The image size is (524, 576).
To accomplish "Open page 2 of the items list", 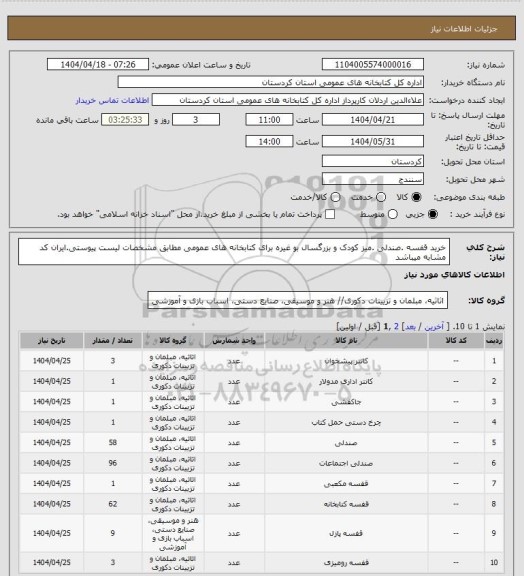I will 396,327.
